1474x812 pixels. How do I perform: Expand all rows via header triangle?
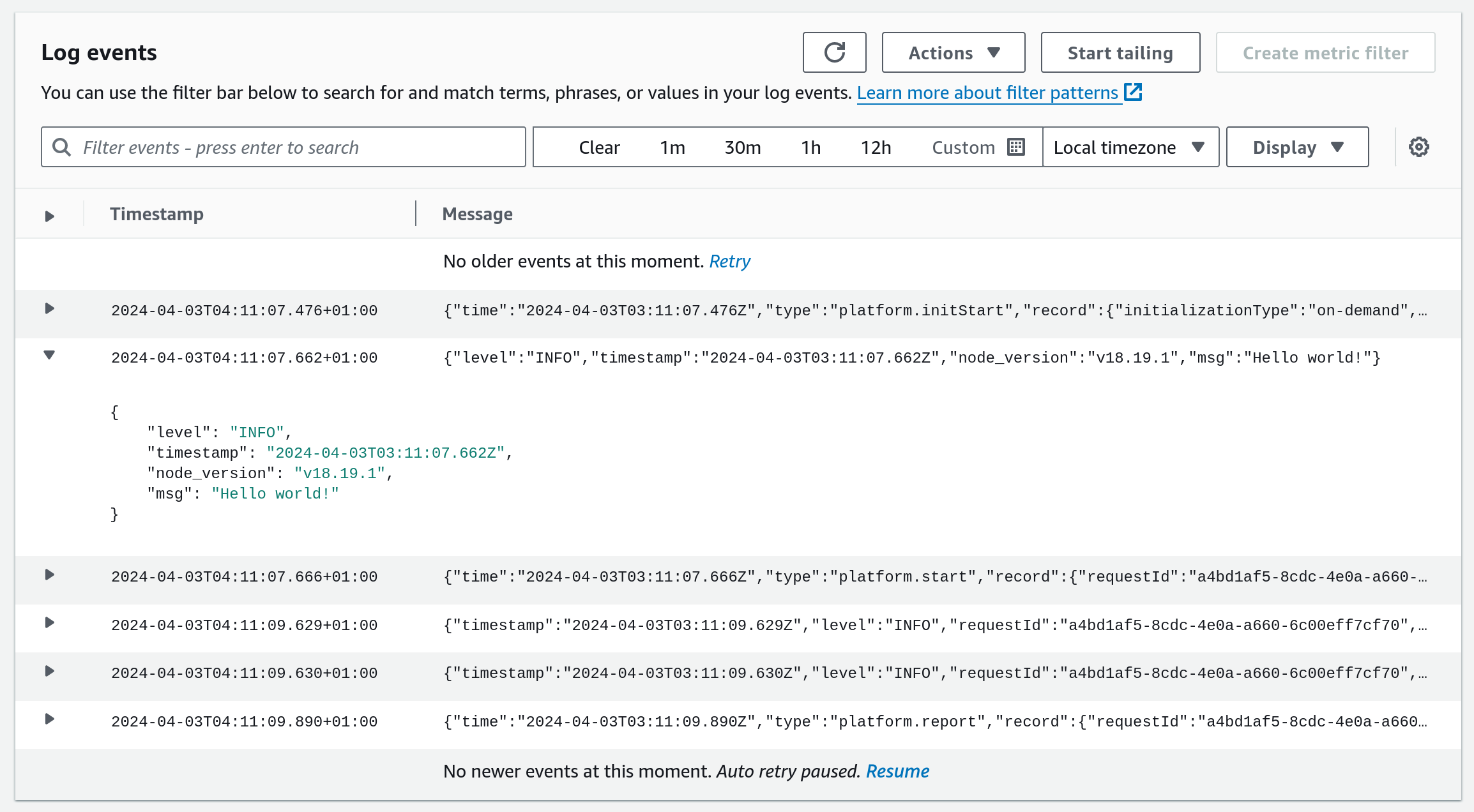(49, 216)
